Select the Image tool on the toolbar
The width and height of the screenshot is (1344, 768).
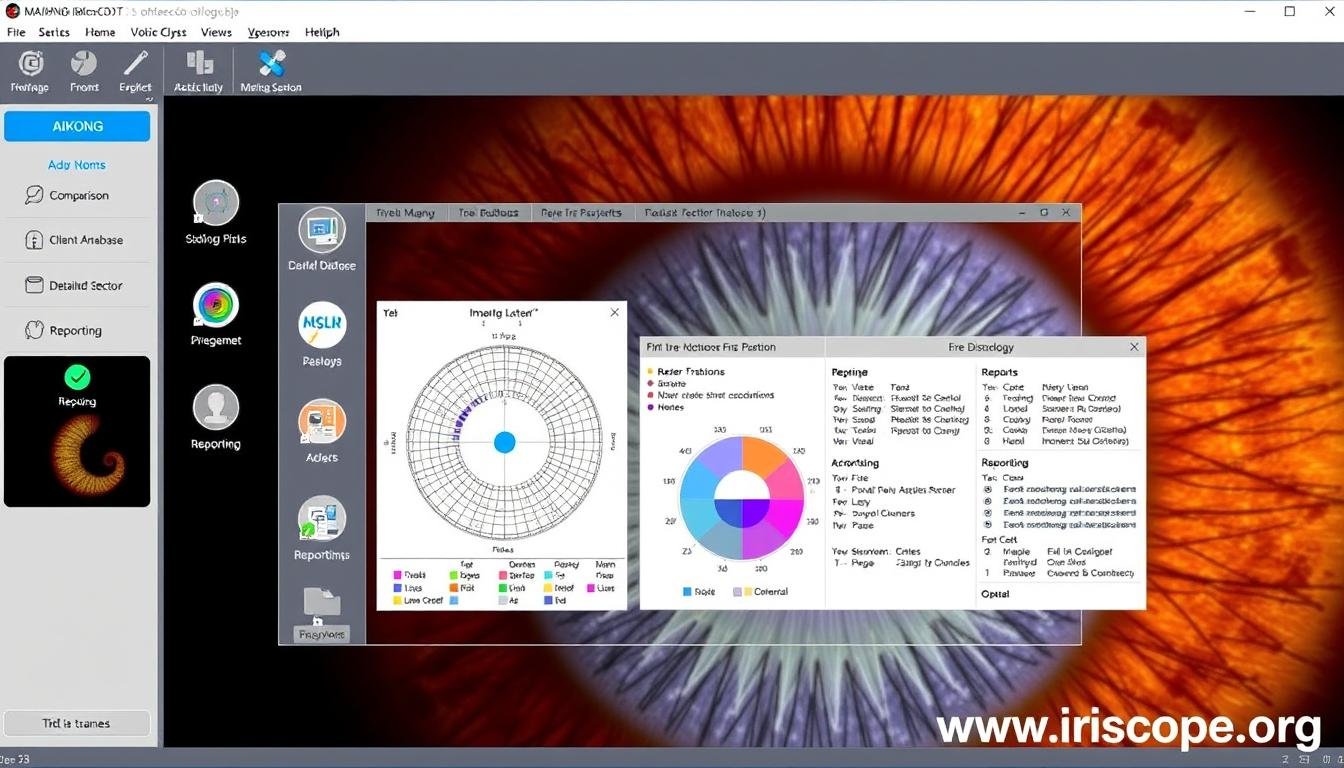(29, 70)
